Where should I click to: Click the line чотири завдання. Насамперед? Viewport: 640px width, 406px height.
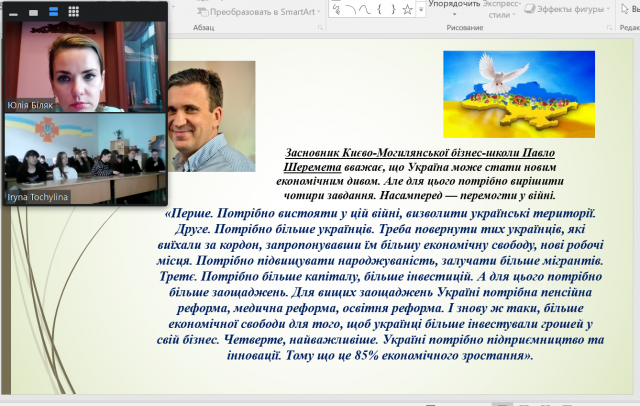coord(420,195)
